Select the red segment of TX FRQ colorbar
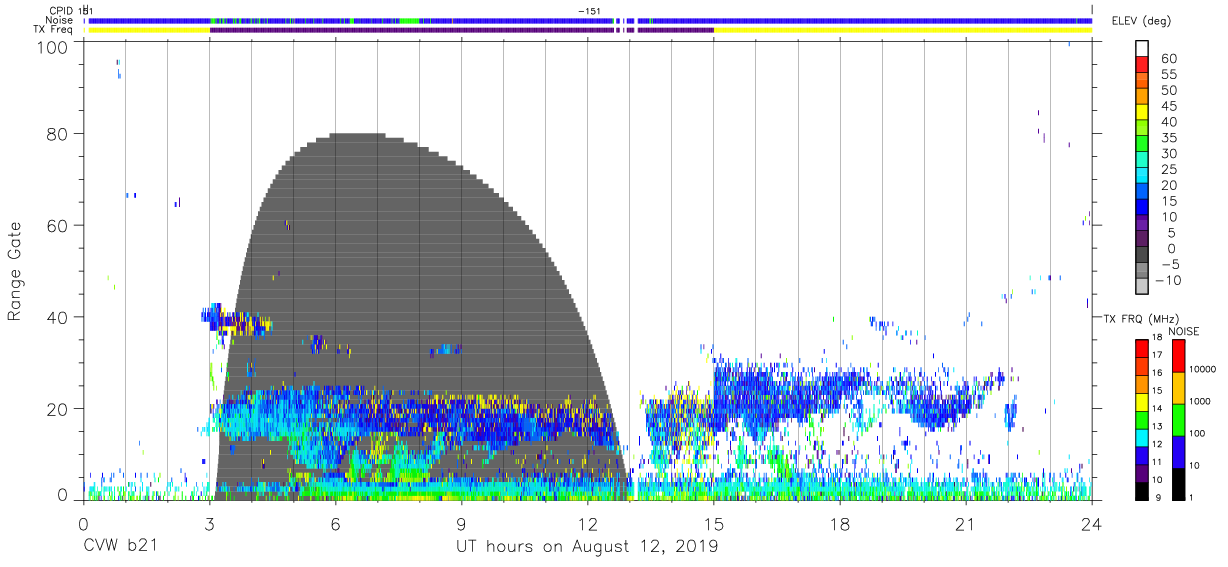 point(1142,348)
